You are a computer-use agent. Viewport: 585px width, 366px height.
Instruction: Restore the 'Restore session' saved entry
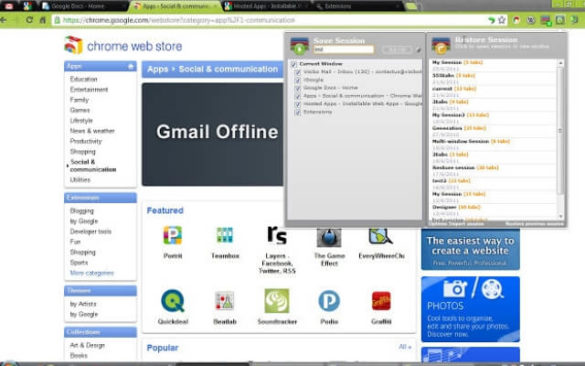[x=493, y=171]
